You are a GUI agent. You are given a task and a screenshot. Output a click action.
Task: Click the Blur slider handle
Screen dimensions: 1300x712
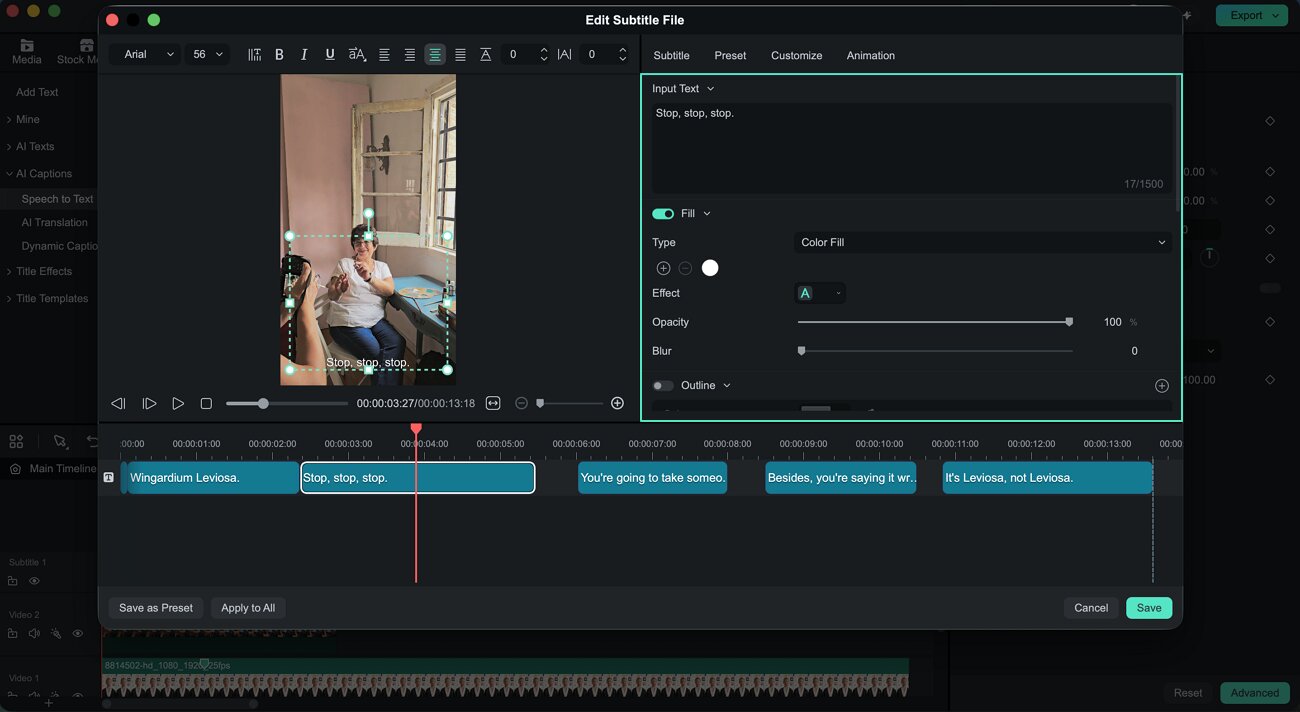point(801,351)
